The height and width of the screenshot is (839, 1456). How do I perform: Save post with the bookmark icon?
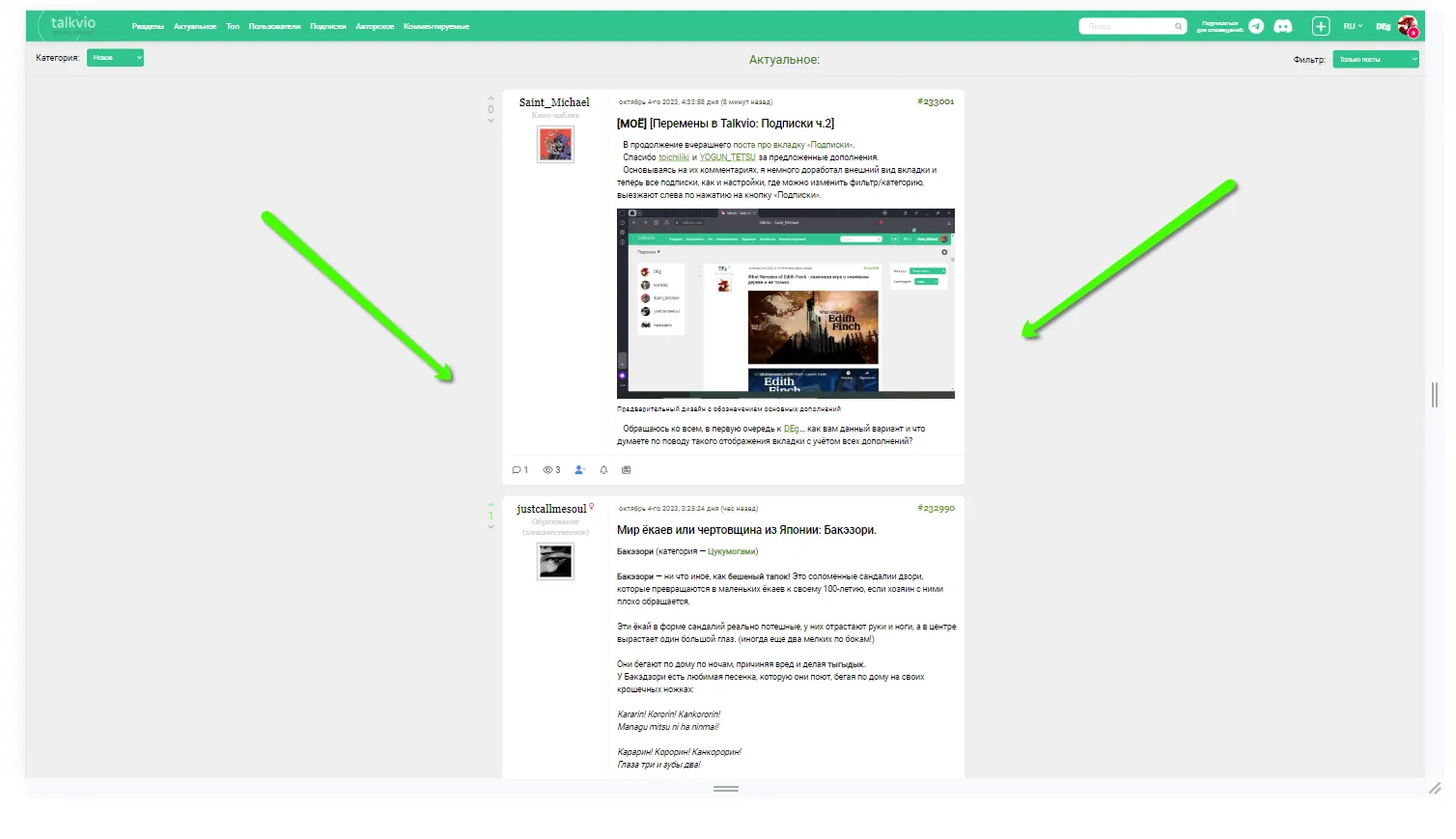pyautogui.click(x=626, y=470)
